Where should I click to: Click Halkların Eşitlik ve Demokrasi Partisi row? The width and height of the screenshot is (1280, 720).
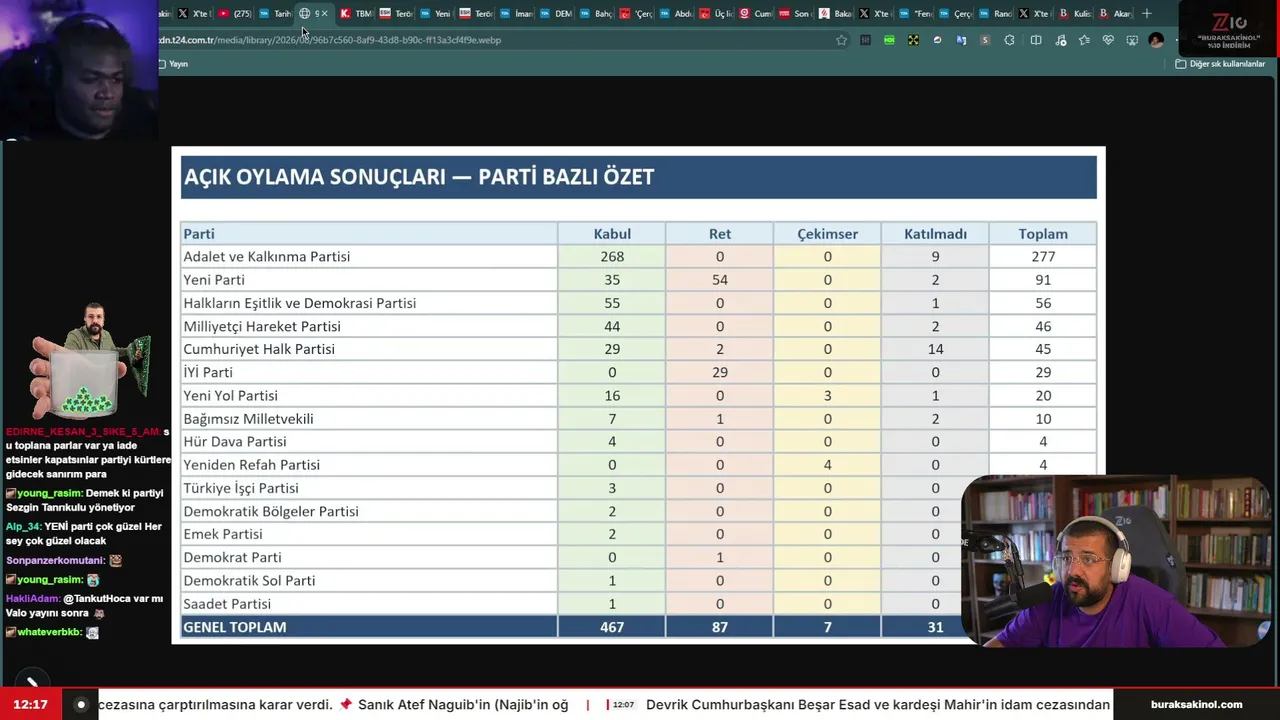tap(300, 303)
